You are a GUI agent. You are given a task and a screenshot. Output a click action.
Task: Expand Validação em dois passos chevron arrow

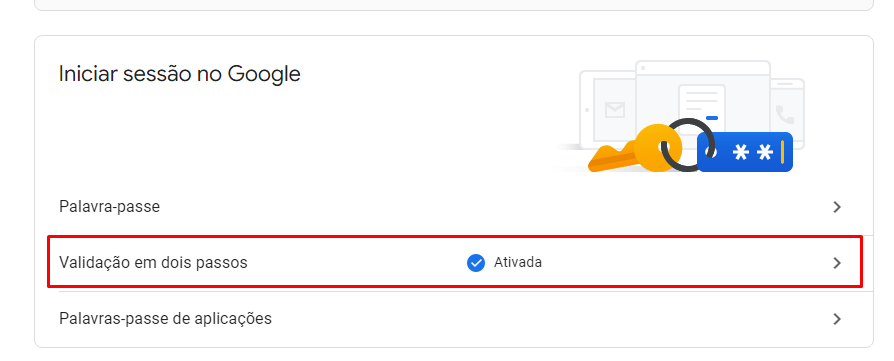point(836,263)
